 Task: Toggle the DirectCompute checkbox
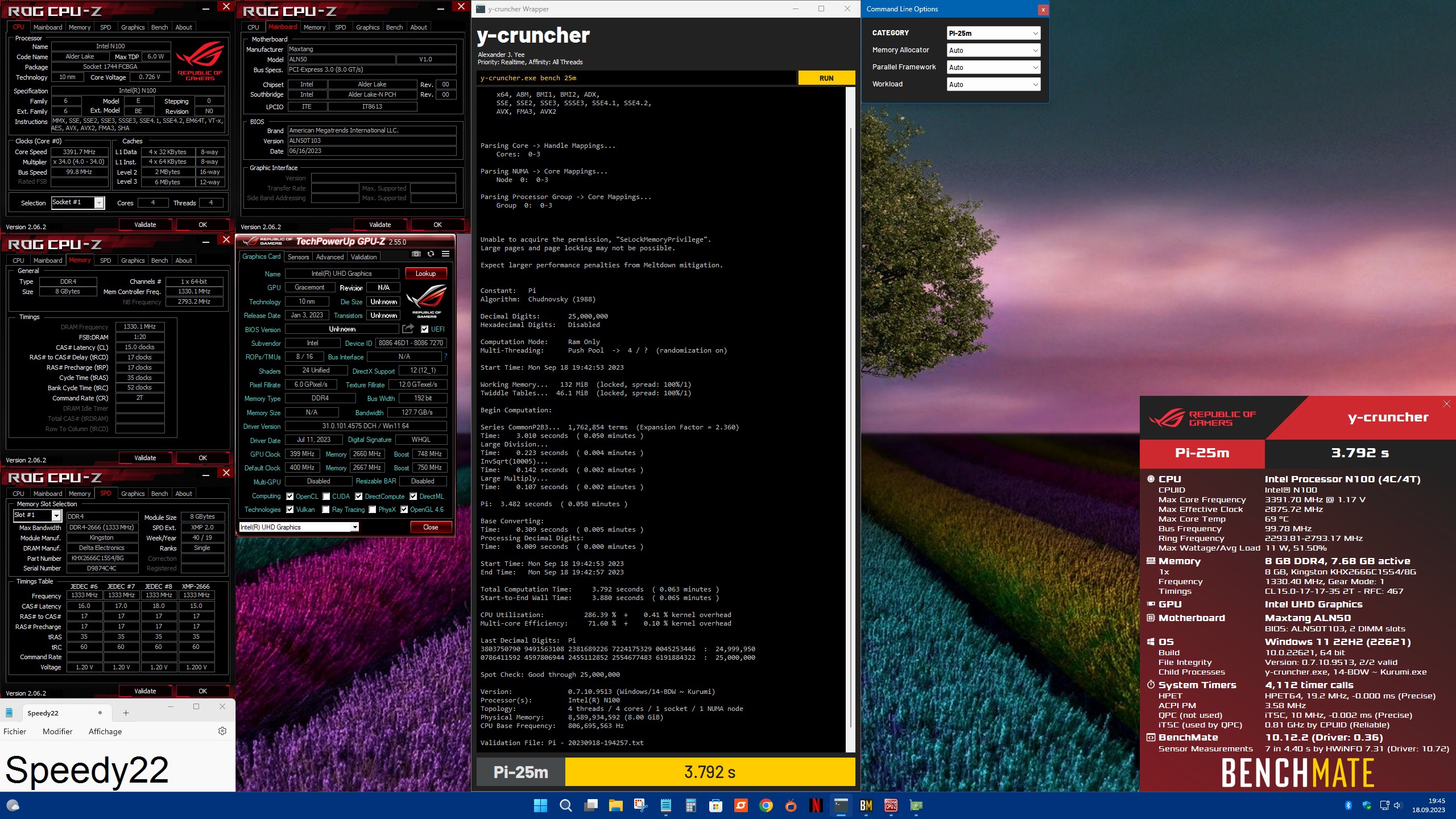click(x=359, y=497)
